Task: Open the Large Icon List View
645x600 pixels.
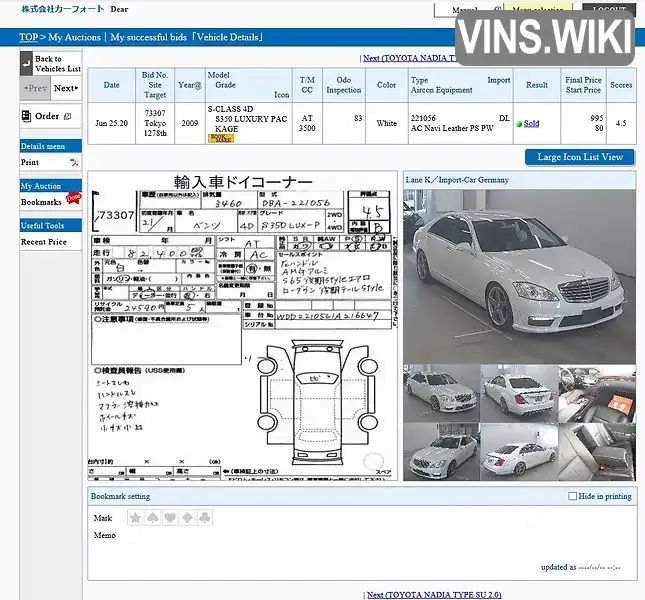Action: pyautogui.click(x=580, y=157)
